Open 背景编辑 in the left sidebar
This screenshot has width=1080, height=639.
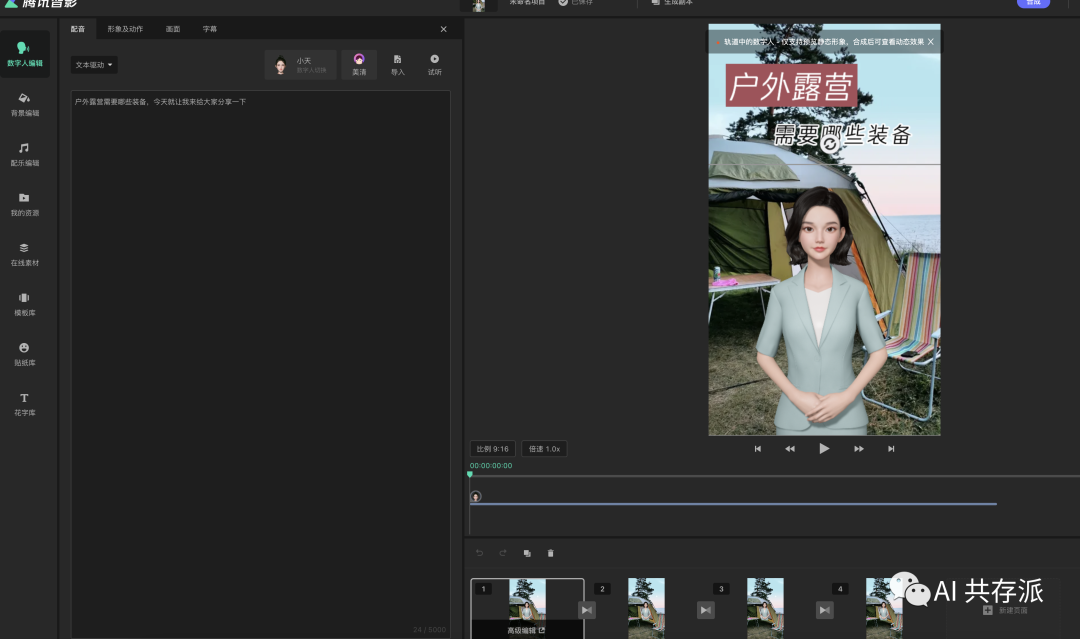pos(25,104)
